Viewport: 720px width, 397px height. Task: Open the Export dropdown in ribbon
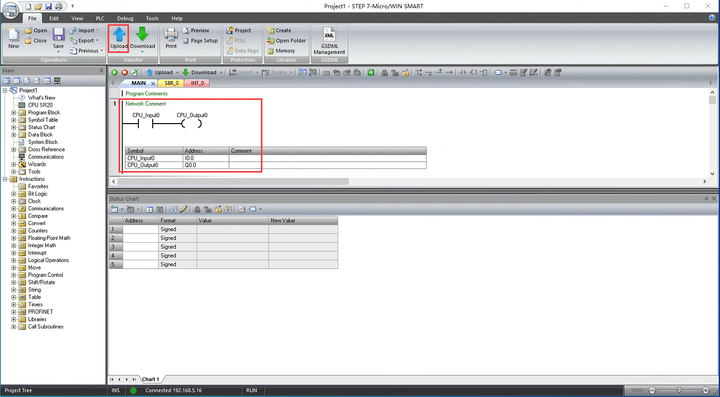(85, 40)
